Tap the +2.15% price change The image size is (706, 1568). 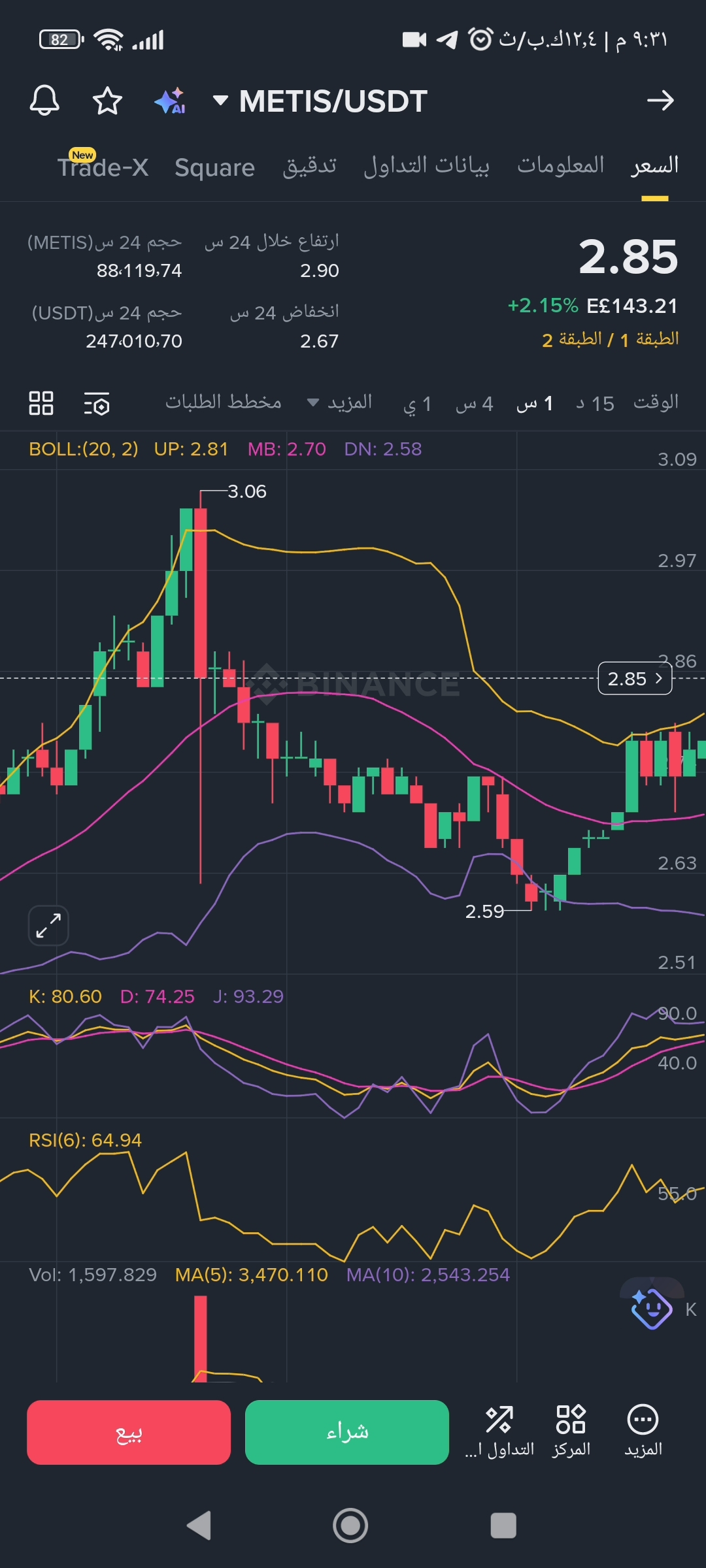543,305
